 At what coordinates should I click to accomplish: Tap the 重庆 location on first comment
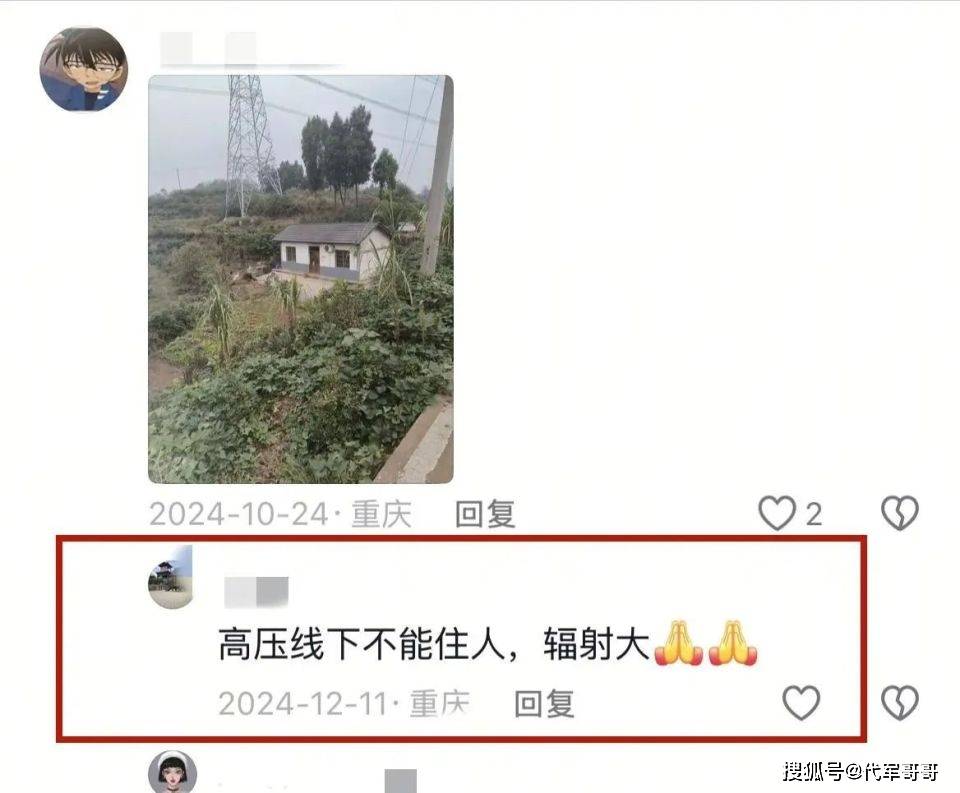tap(381, 514)
